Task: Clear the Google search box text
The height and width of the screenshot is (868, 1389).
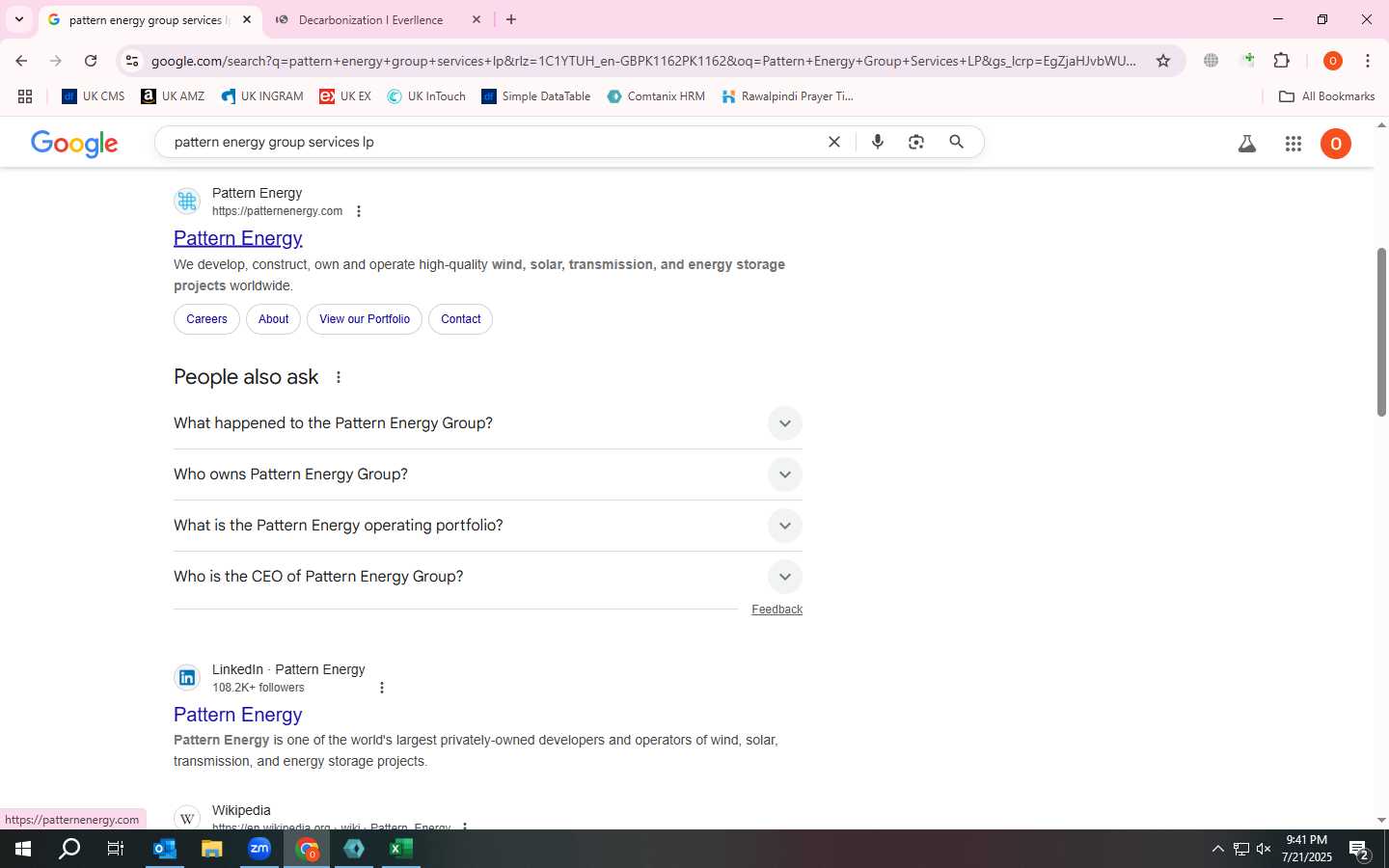Action: pyautogui.click(x=834, y=142)
